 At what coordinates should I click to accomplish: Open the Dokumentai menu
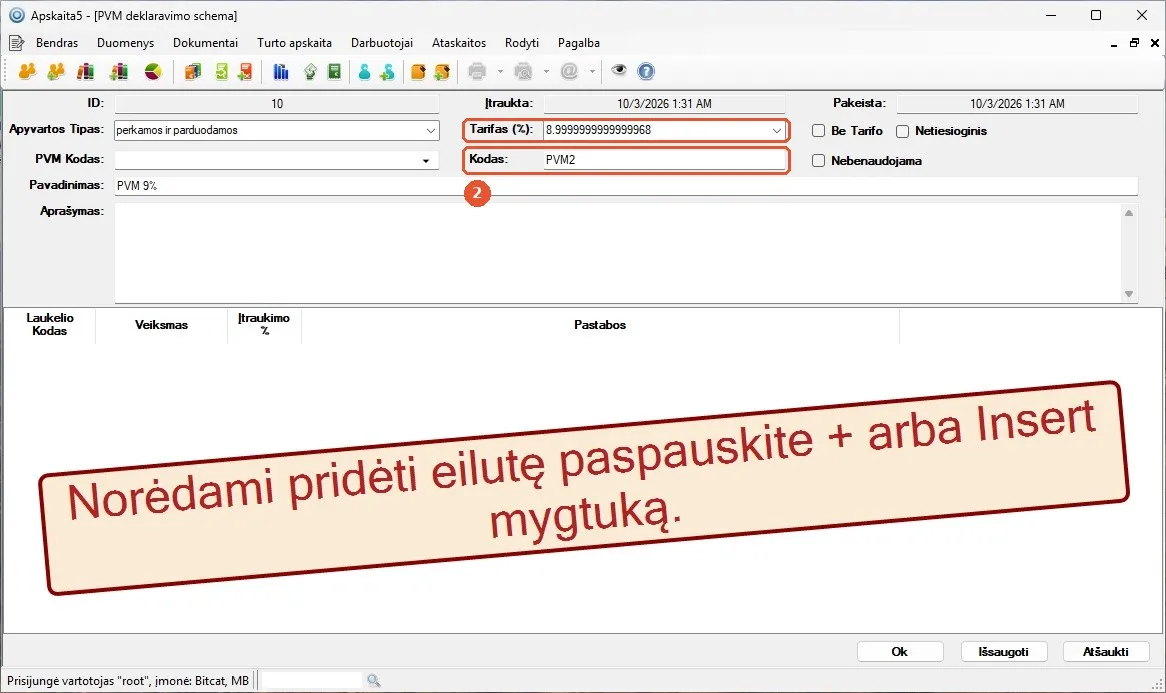[205, 43]
